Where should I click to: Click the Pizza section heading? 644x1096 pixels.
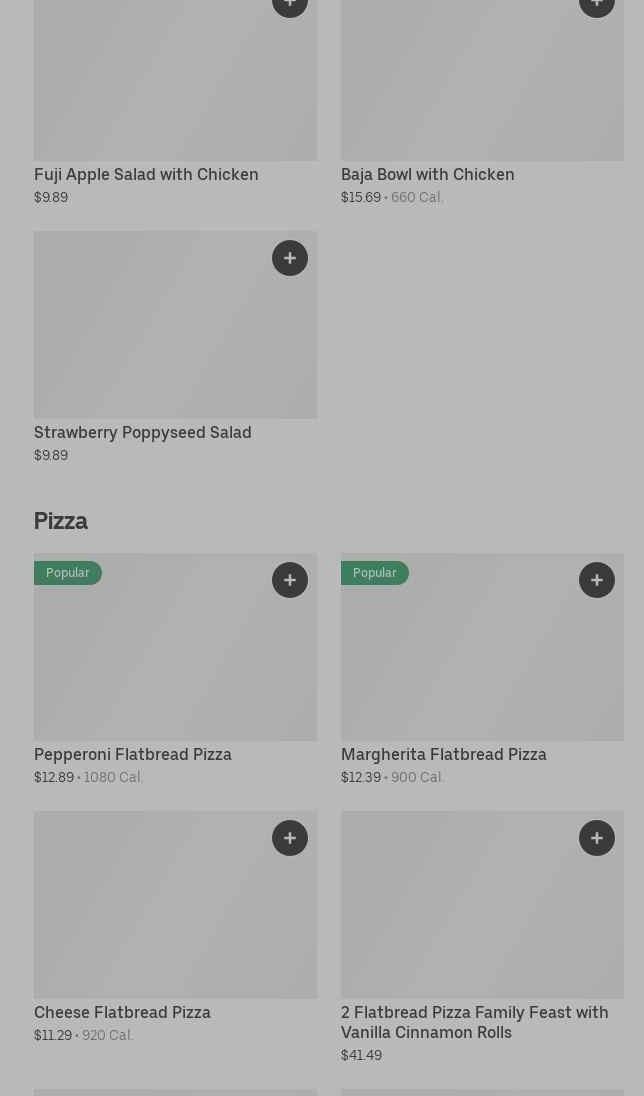pos(61,521)
